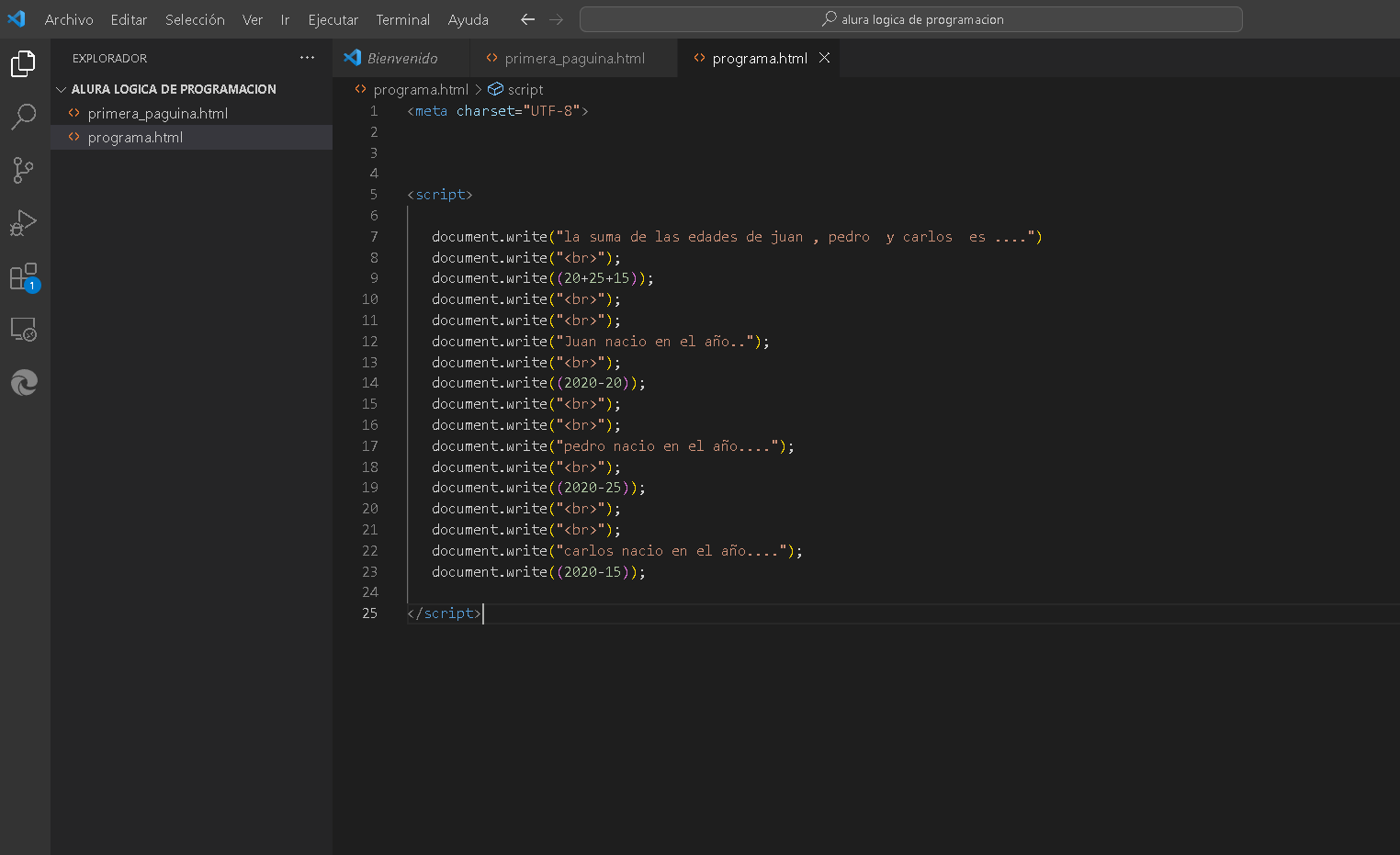
Task: Click the (2020-20) expression
Action: 593,382
